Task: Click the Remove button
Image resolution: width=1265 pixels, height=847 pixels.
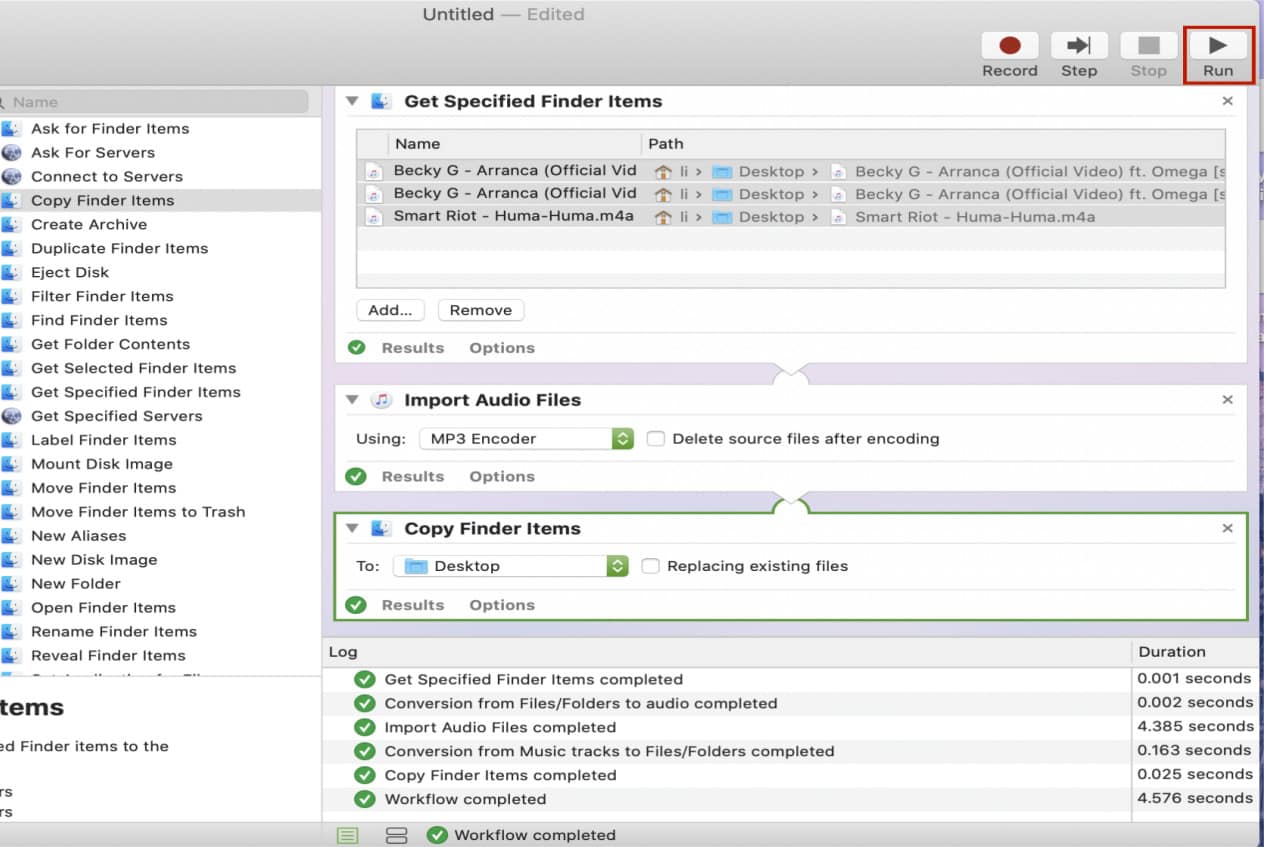Action: point(480,310)
